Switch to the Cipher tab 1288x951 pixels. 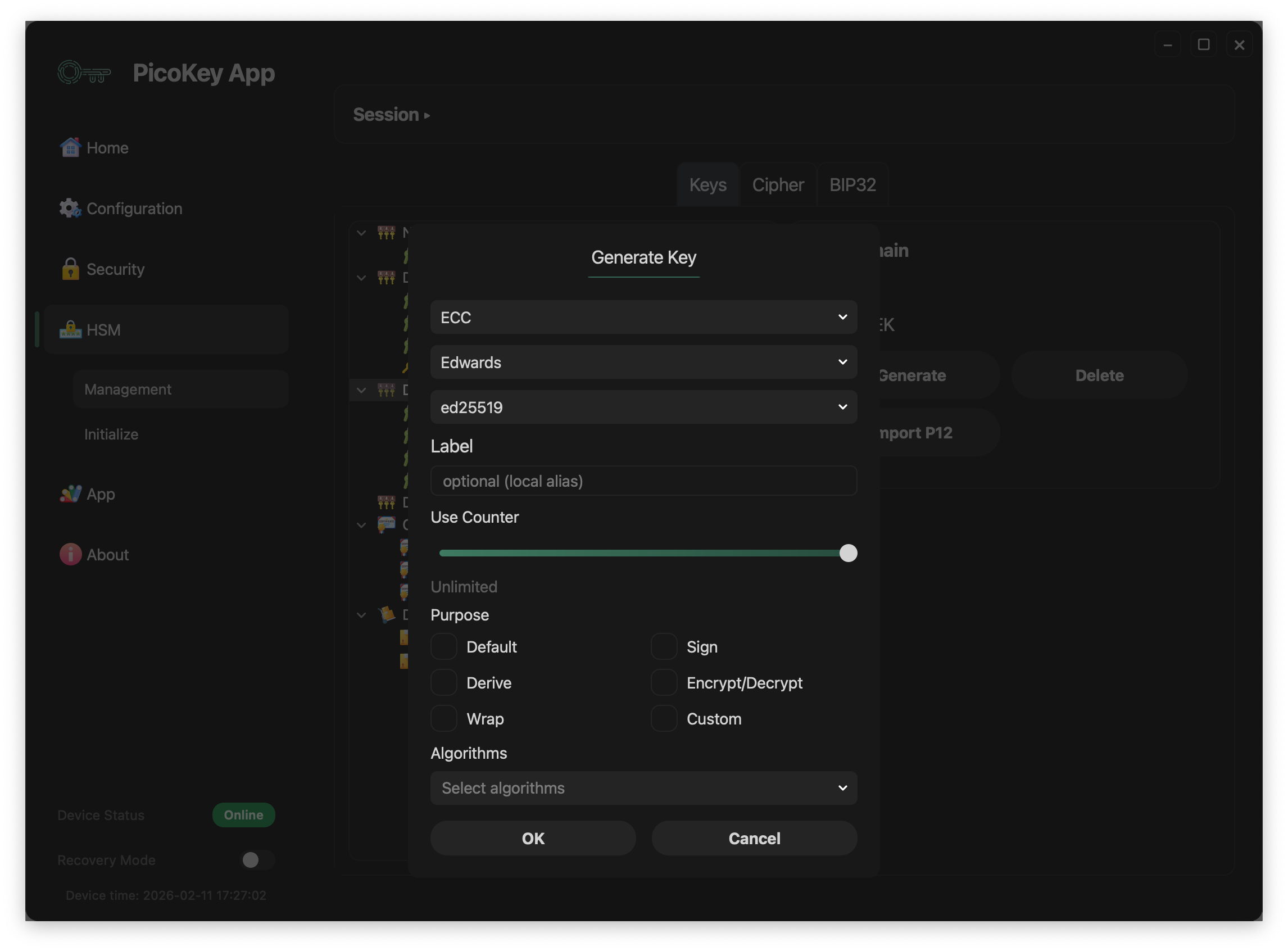[x=778, y=185]
